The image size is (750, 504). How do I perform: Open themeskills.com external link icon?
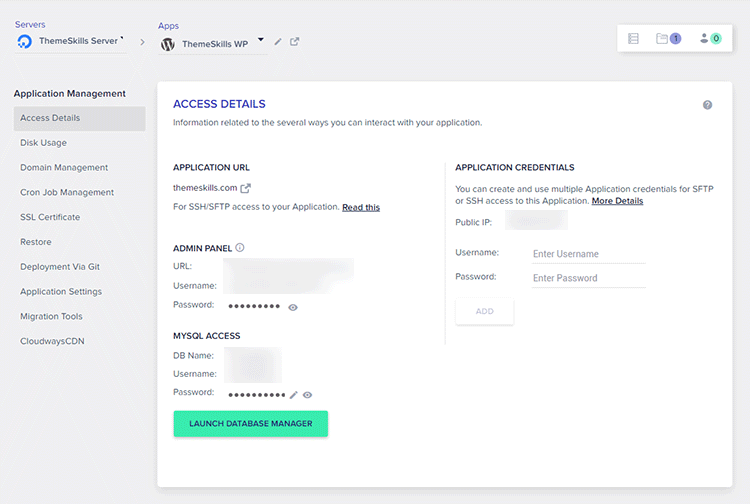(x=245, y=188)
